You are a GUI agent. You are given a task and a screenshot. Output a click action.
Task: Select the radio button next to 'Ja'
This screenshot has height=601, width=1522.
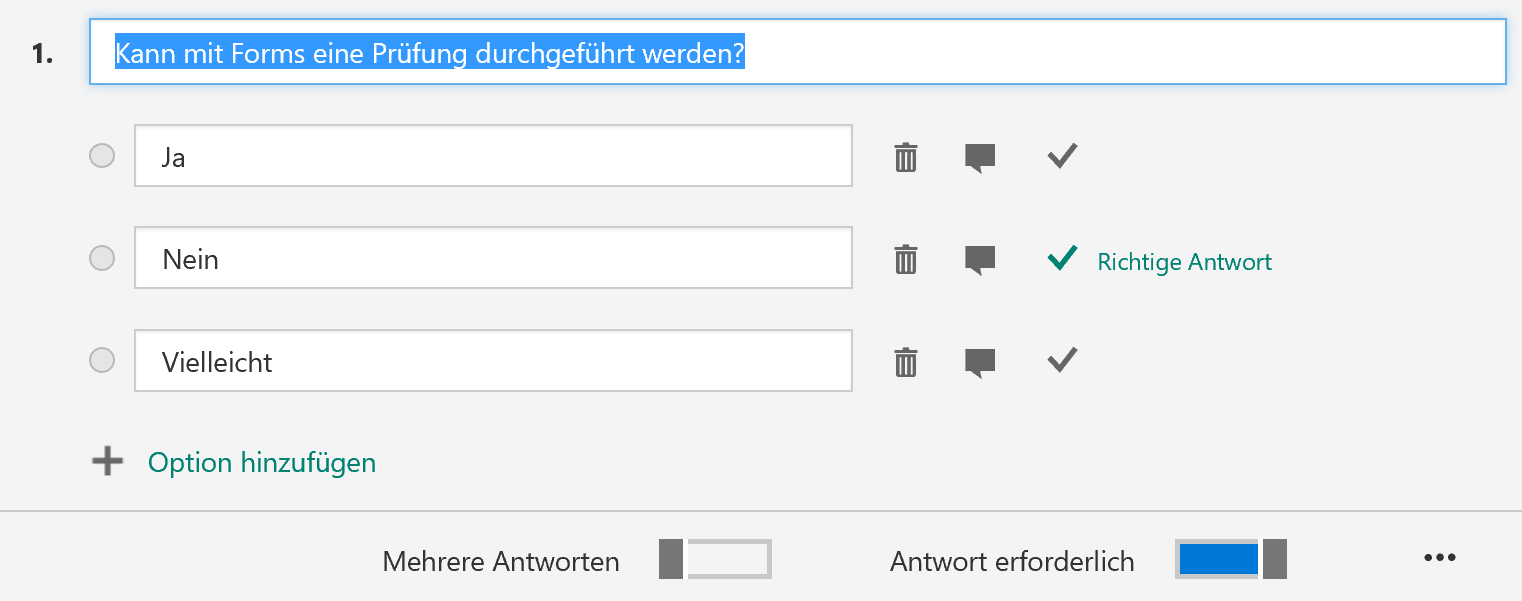tap(102, 156)
